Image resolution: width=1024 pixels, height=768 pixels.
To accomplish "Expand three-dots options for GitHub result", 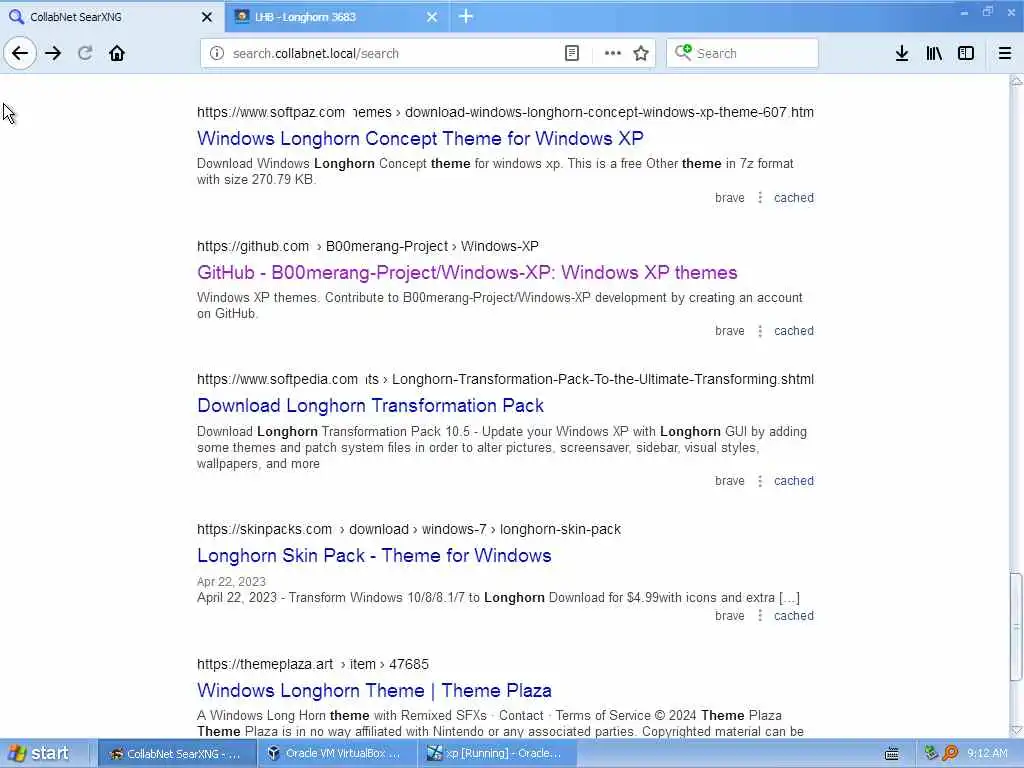I will click(x=760, y=331).
